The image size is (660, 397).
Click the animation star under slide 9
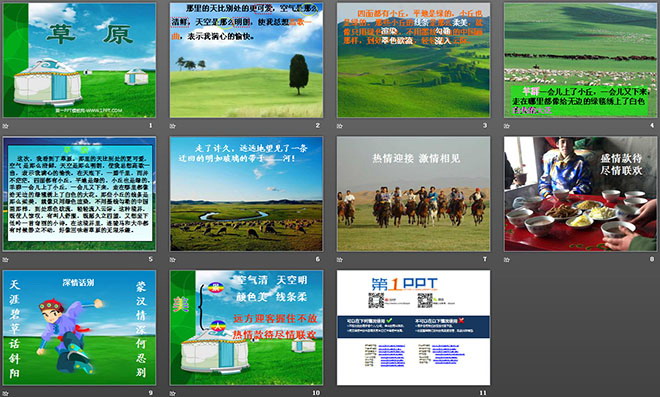(5, 393)
